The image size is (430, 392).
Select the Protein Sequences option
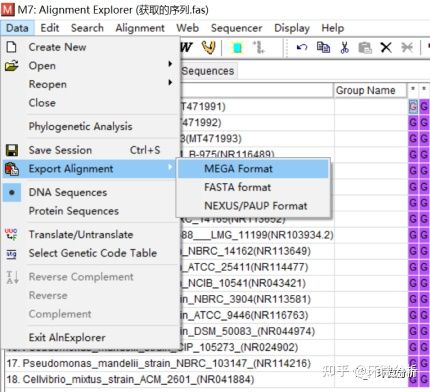coord(74,211)
